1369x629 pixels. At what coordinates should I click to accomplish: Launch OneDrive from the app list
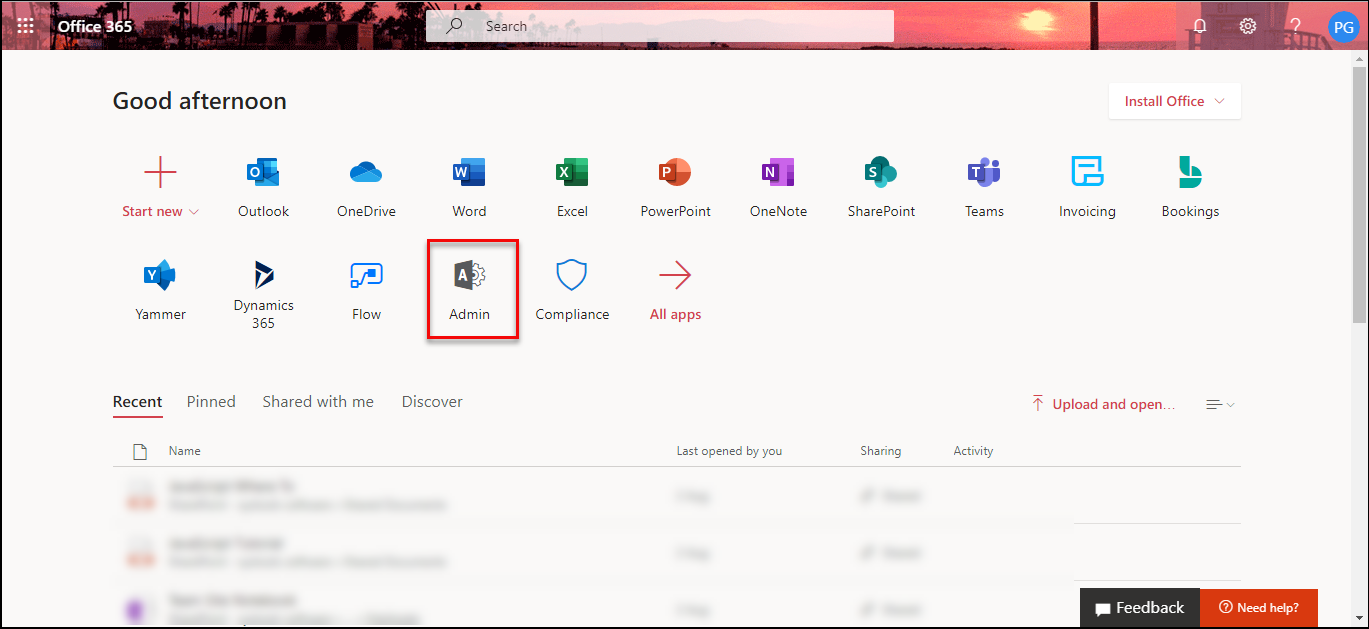tap(366, 187)
